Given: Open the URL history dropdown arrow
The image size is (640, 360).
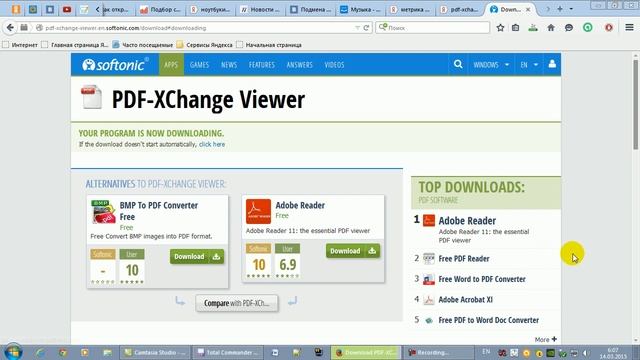Looking at the screenshot, I should click(x=357, y=28).
